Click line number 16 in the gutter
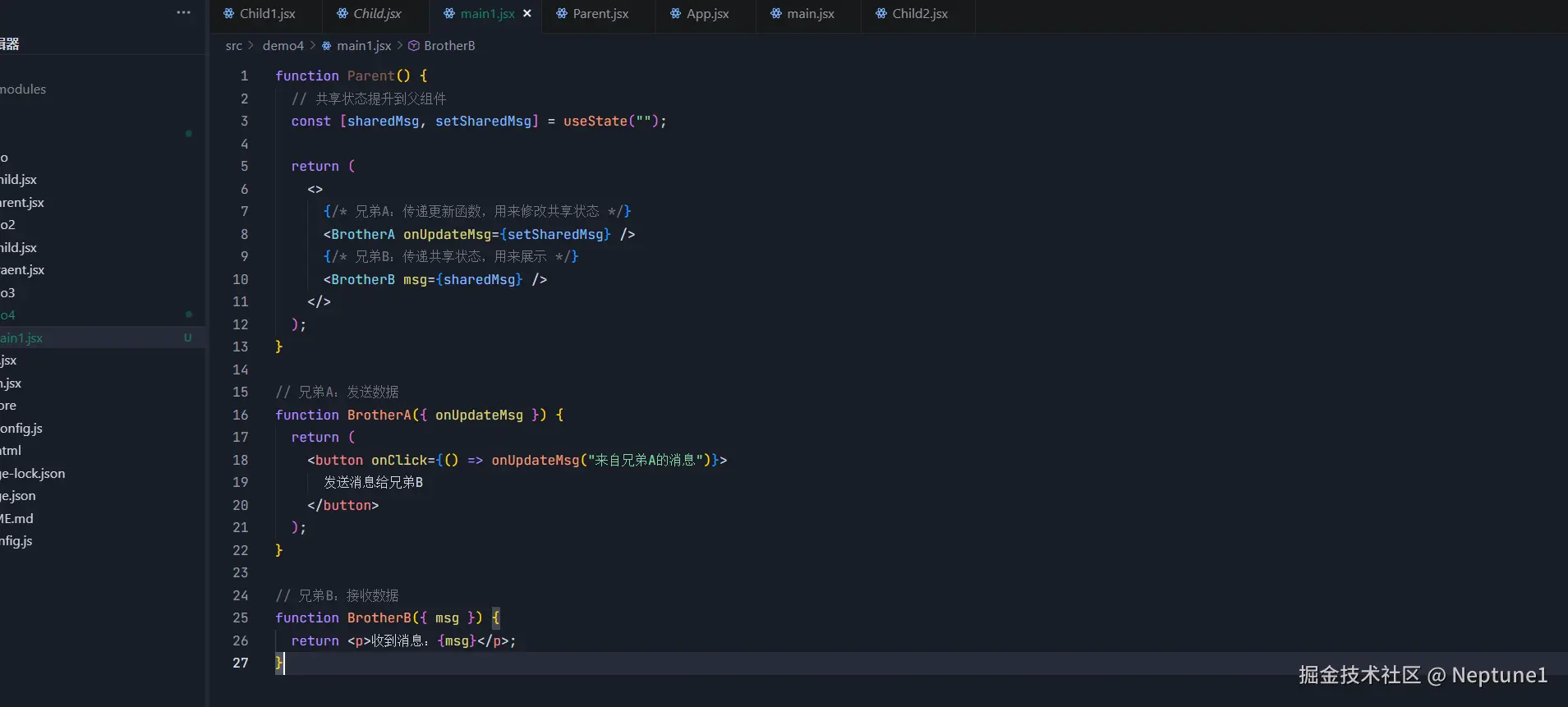 [240, 415]
